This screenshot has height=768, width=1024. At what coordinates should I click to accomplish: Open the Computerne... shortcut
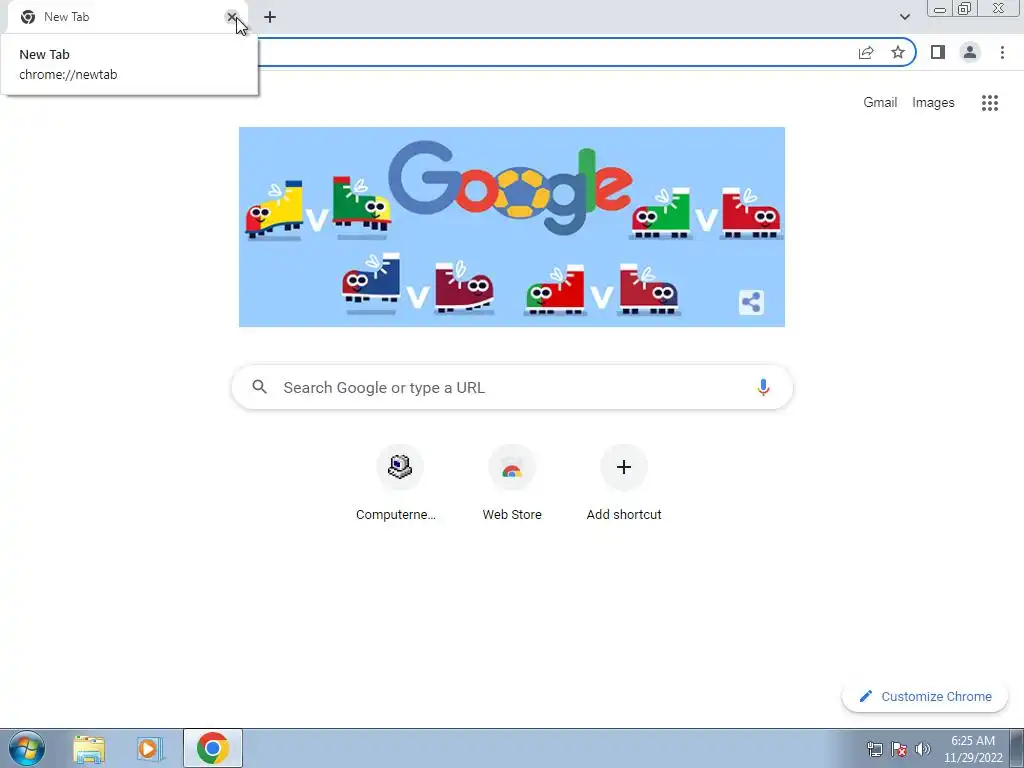(399, 483)
